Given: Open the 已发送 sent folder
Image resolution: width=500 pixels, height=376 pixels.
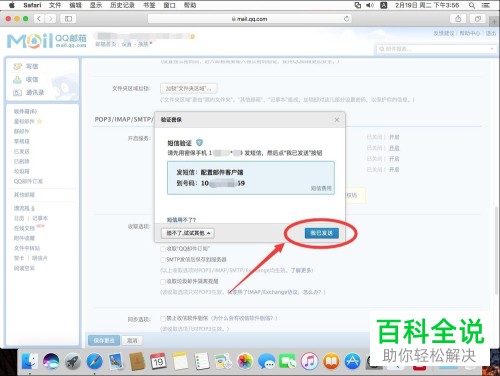Looking at the screenshot, I should pyautogui.click(x=22, y=151).
